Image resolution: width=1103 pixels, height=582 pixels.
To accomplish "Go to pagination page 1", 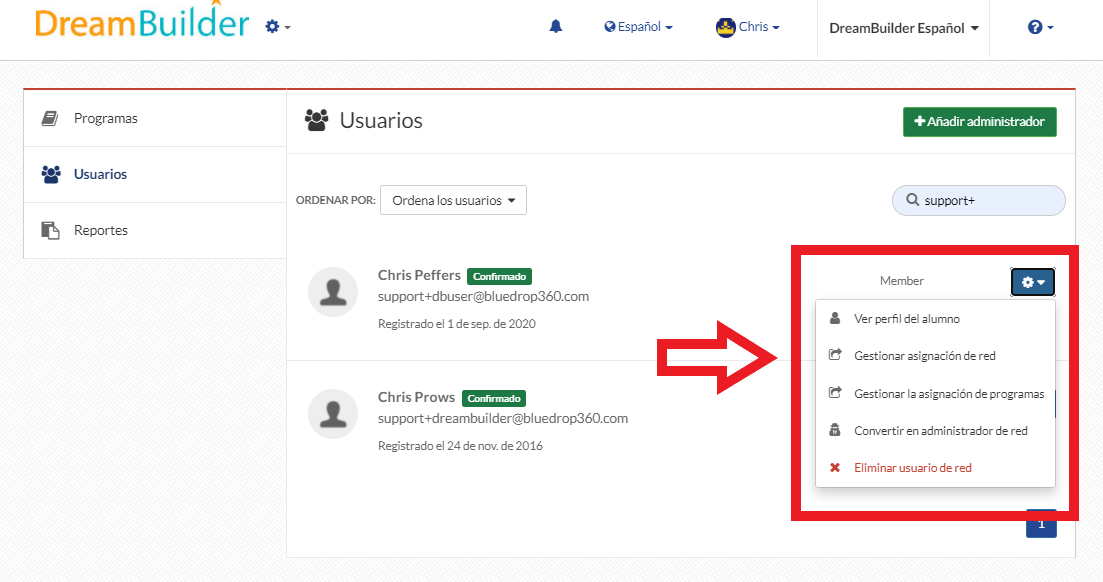I will tap(1041, 524).
